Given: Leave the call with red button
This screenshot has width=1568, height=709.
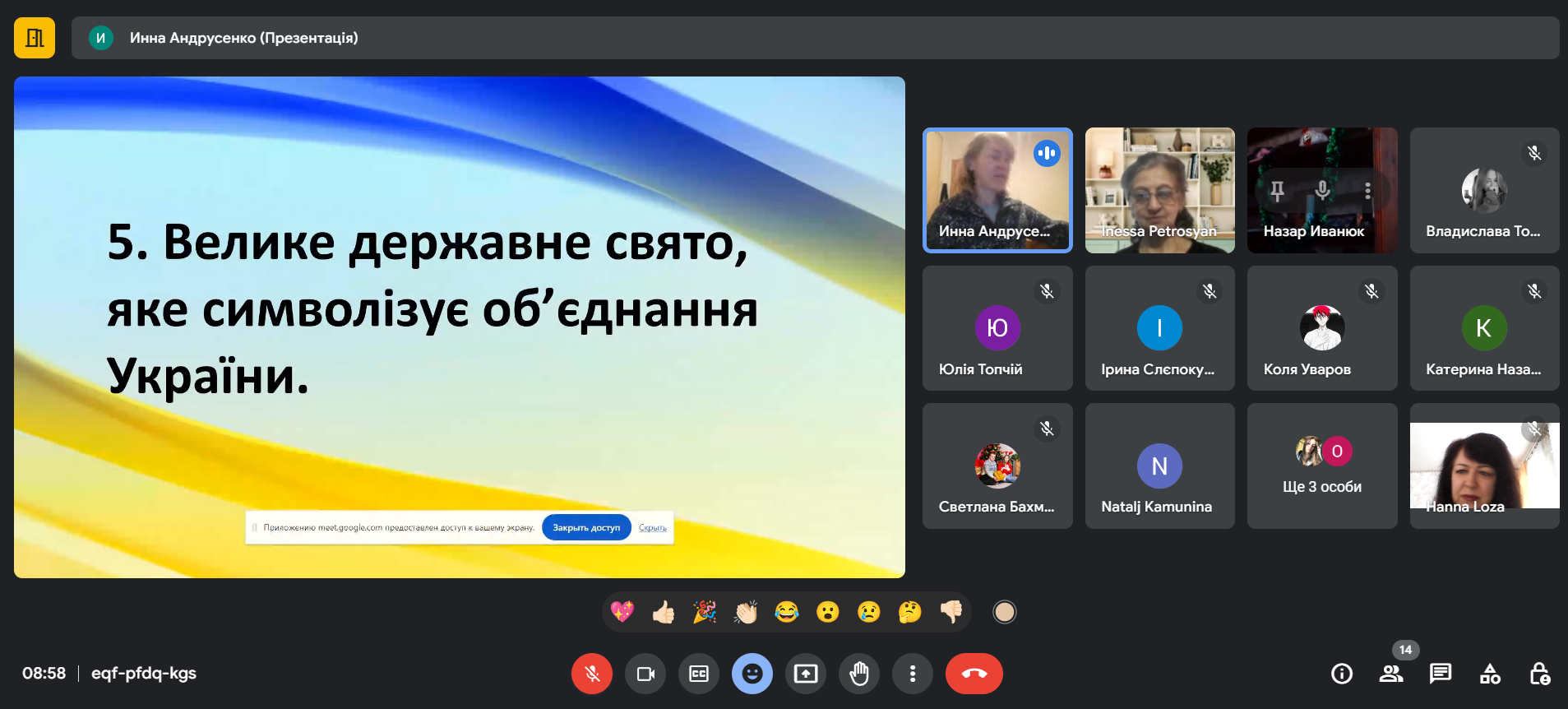Looking at the screenshot, I should [x=974, y=674].
